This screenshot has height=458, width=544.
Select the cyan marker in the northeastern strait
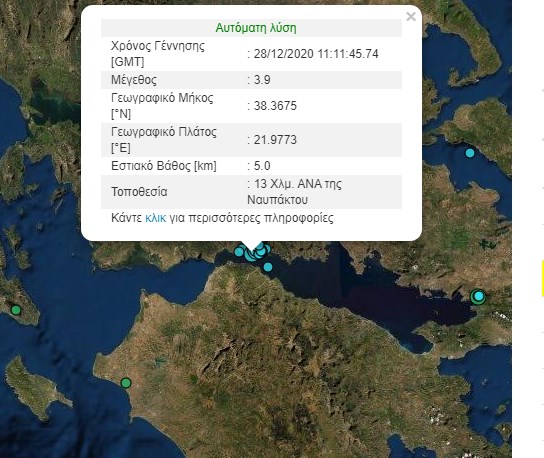(470, 153)
